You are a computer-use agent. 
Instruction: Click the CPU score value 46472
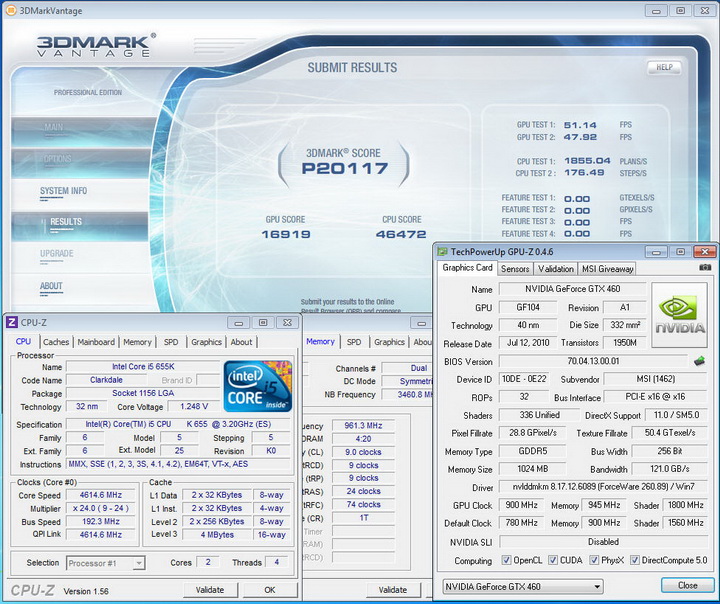(401, 234)
